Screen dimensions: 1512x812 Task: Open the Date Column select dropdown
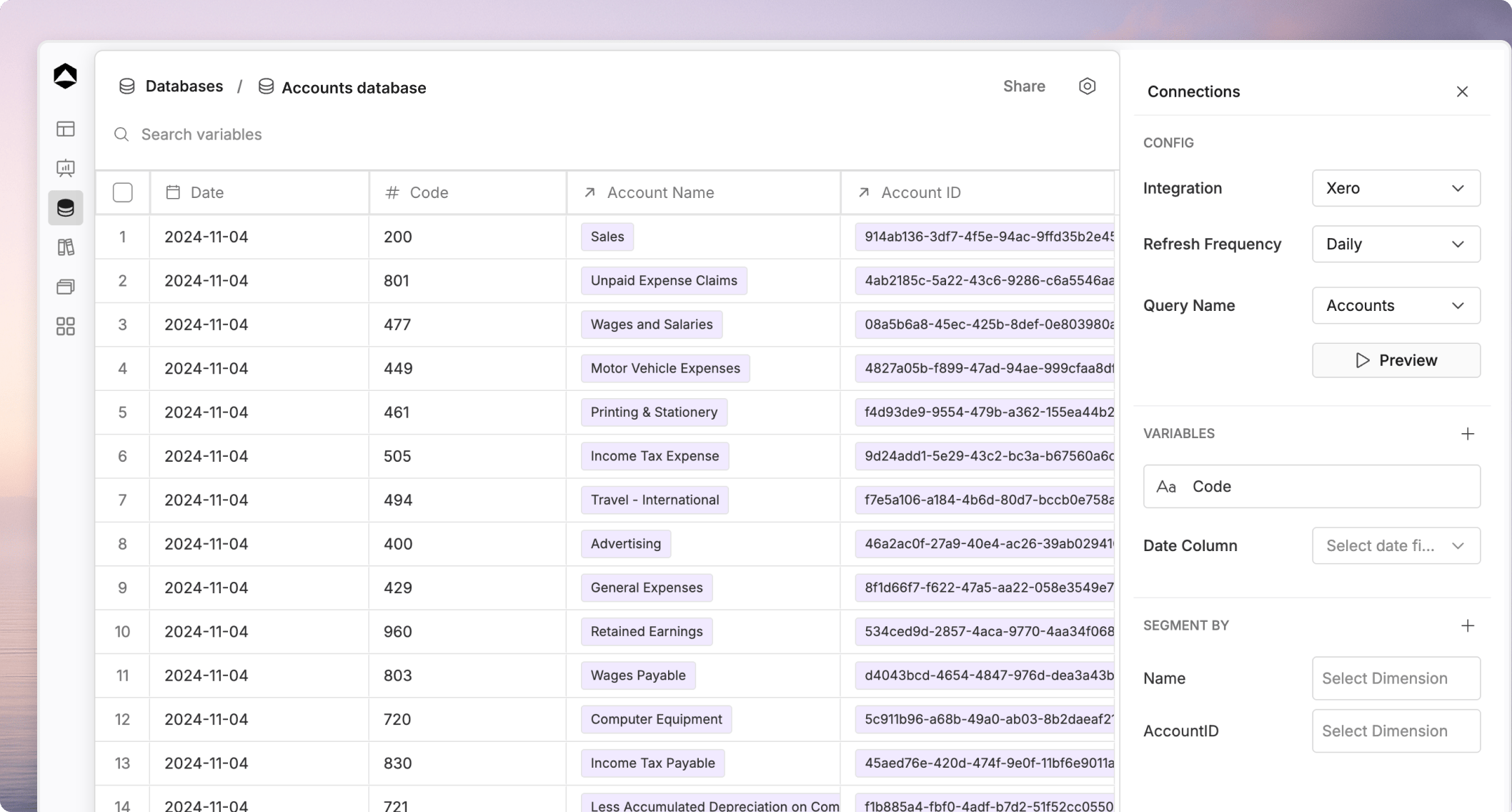[x=1396, y=545]
